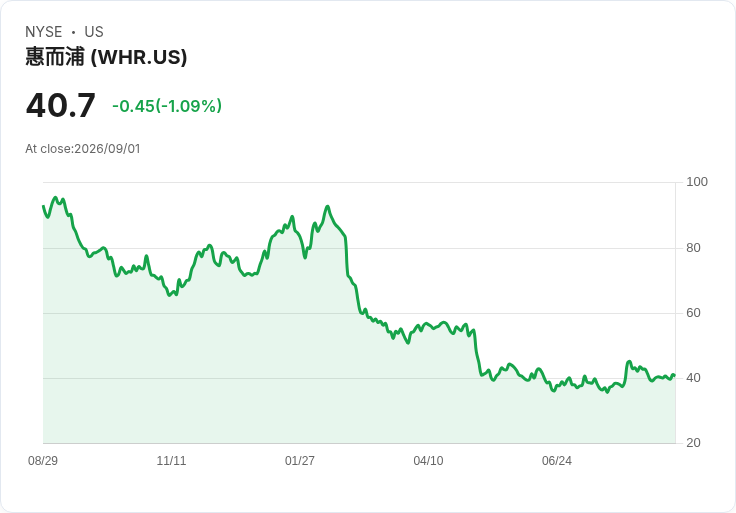Image resolution: width=736 pixels, height=513 pixels.
Task: Click the US market label
Action: [94, 32]
